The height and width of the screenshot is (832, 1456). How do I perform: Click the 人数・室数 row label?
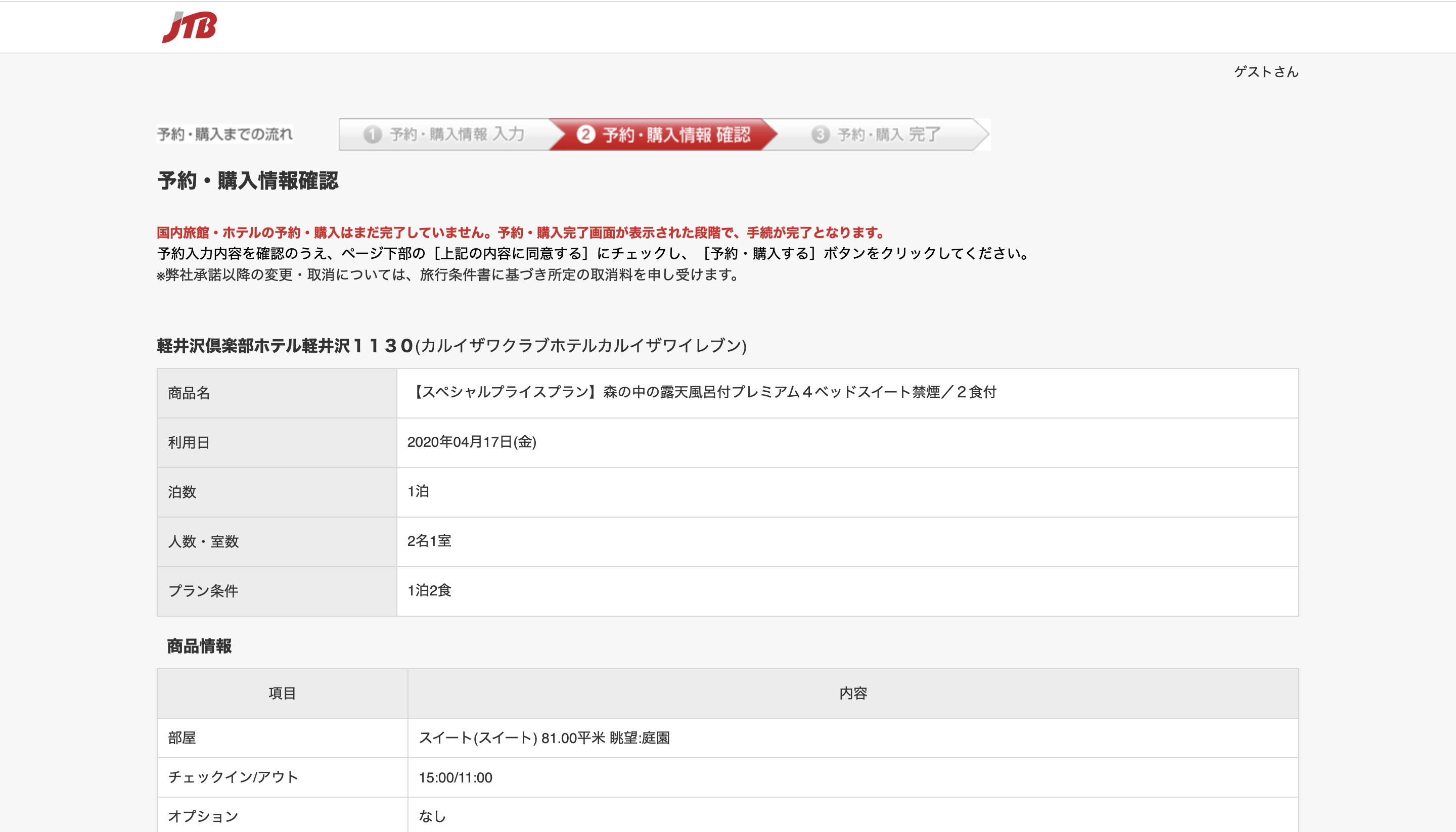tap(203, 542)
